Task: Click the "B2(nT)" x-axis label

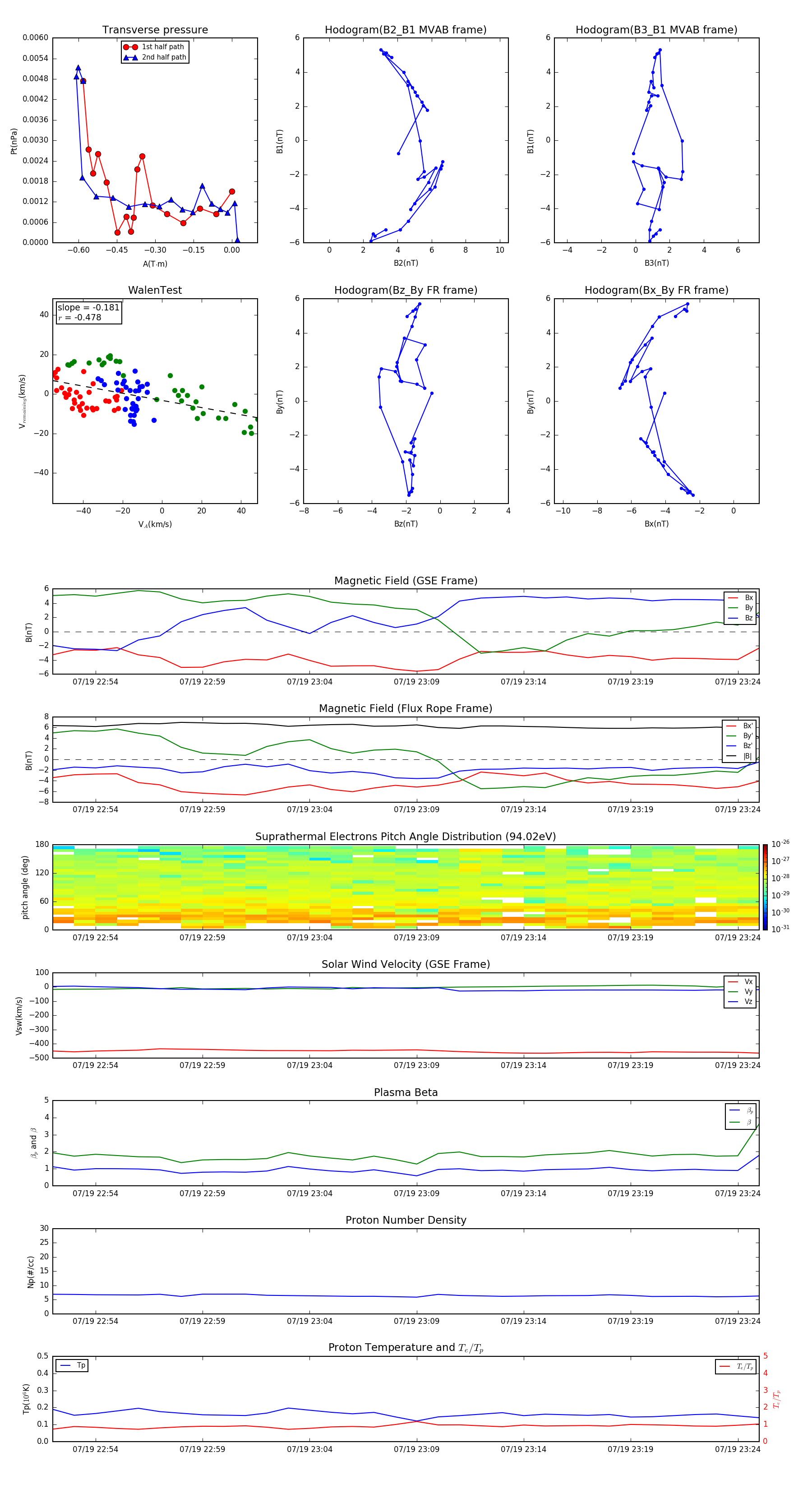Action: 406,263
